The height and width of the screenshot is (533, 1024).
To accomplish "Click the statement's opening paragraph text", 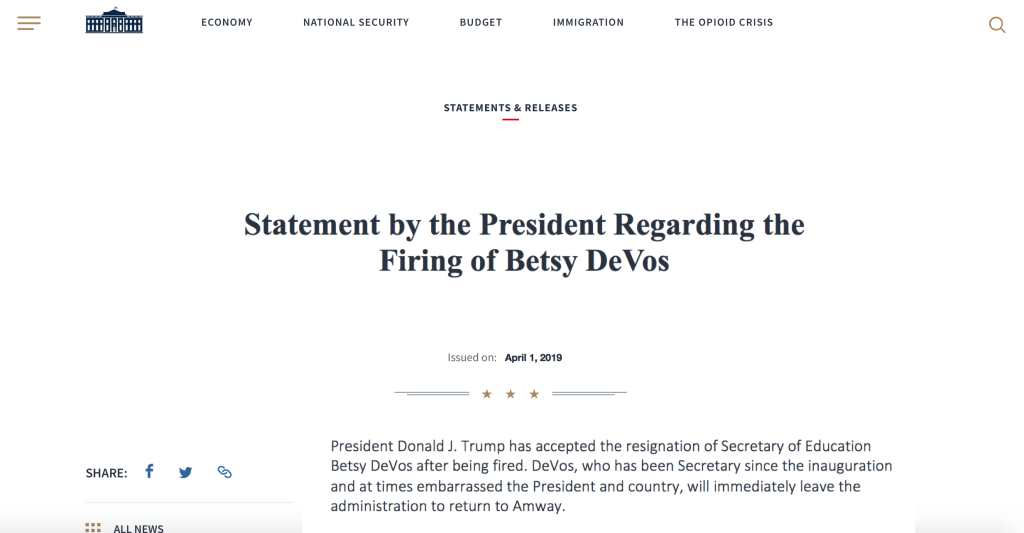I will coord(611,475).
